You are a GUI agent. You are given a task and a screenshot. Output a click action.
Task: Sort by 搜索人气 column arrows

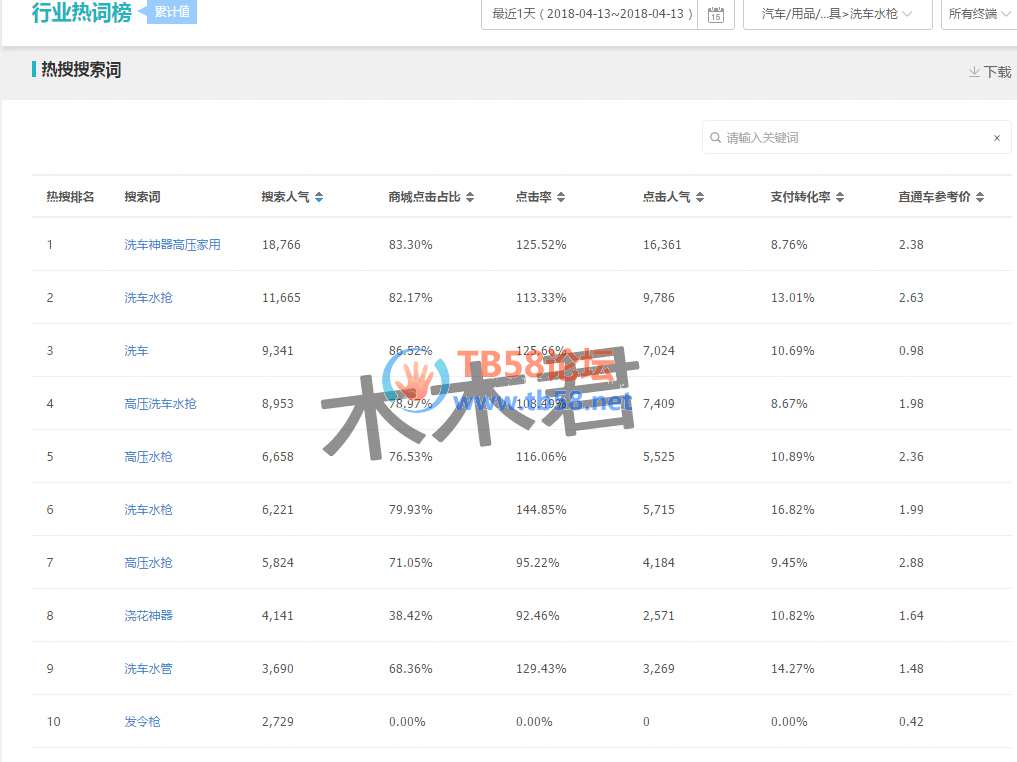319,198
